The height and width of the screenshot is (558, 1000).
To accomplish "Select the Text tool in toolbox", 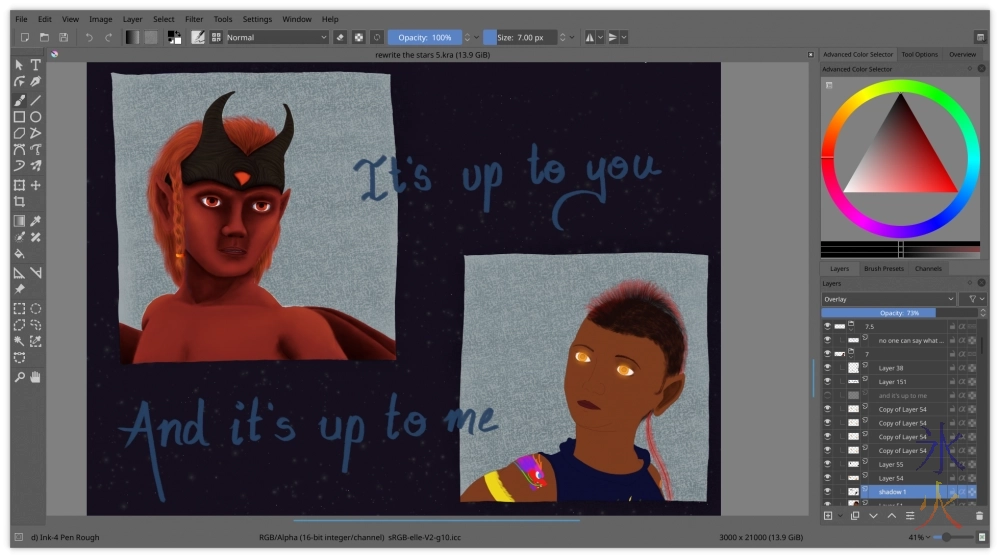I will [36, 65].
